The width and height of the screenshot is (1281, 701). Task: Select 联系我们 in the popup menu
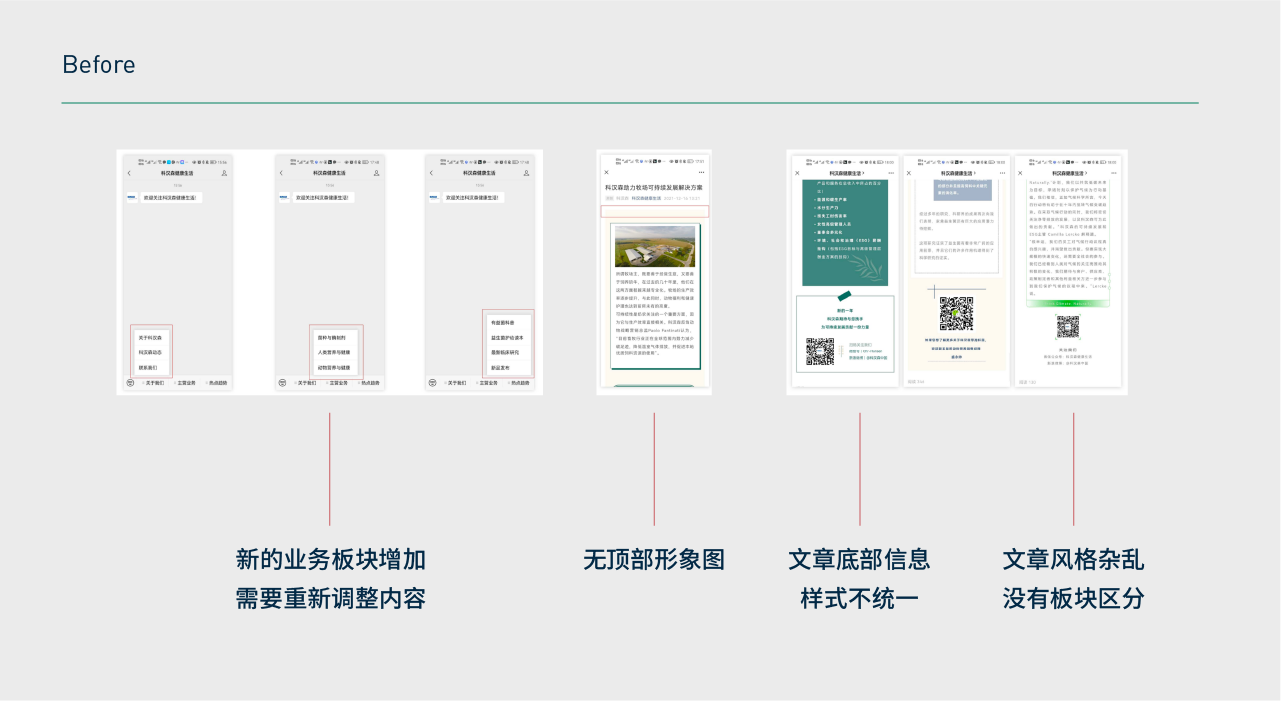pyautogui.click(x=150, y=367)
